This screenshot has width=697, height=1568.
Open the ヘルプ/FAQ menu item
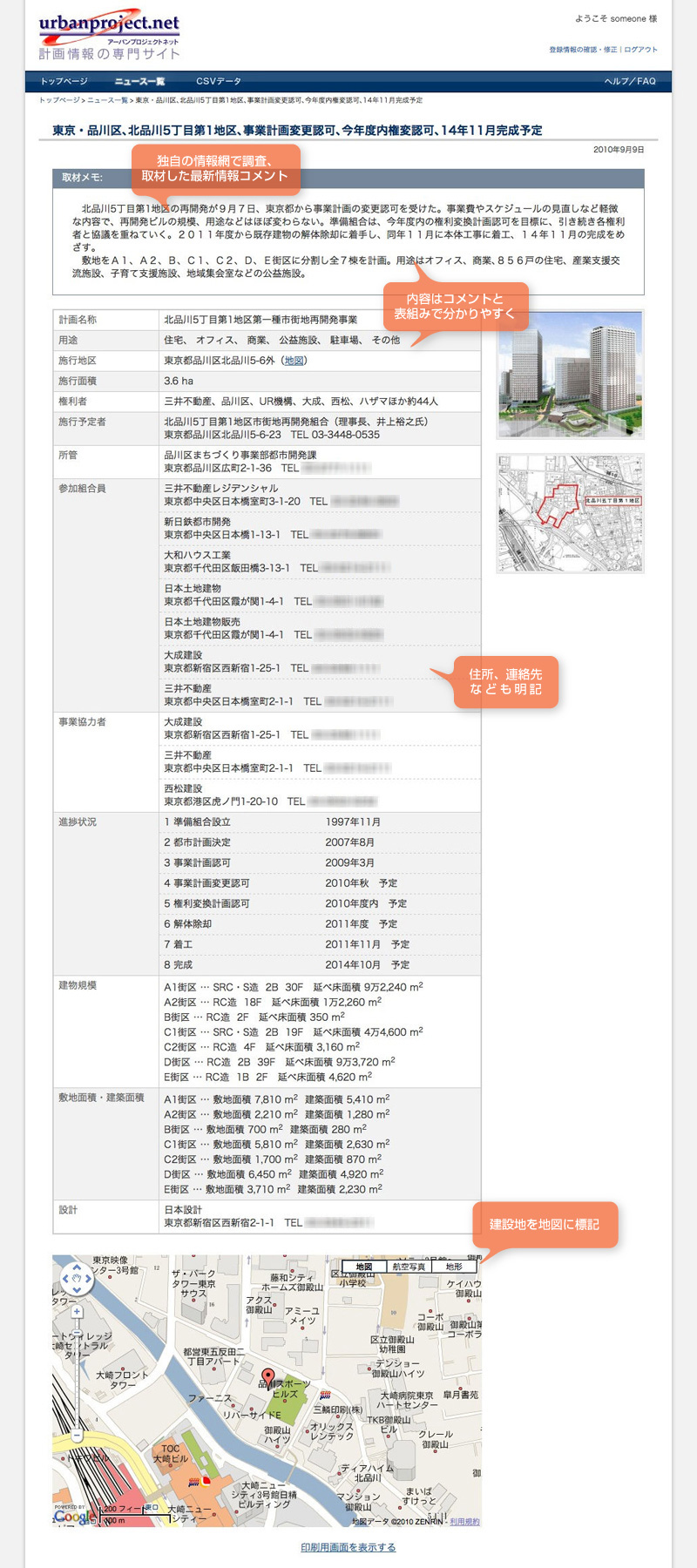pyautogui.click(x=630, y=82)
